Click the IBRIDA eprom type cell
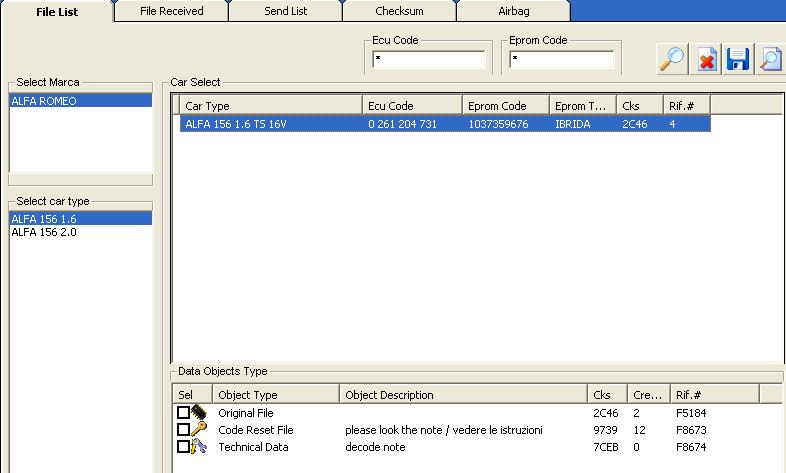 pos(572,124)
